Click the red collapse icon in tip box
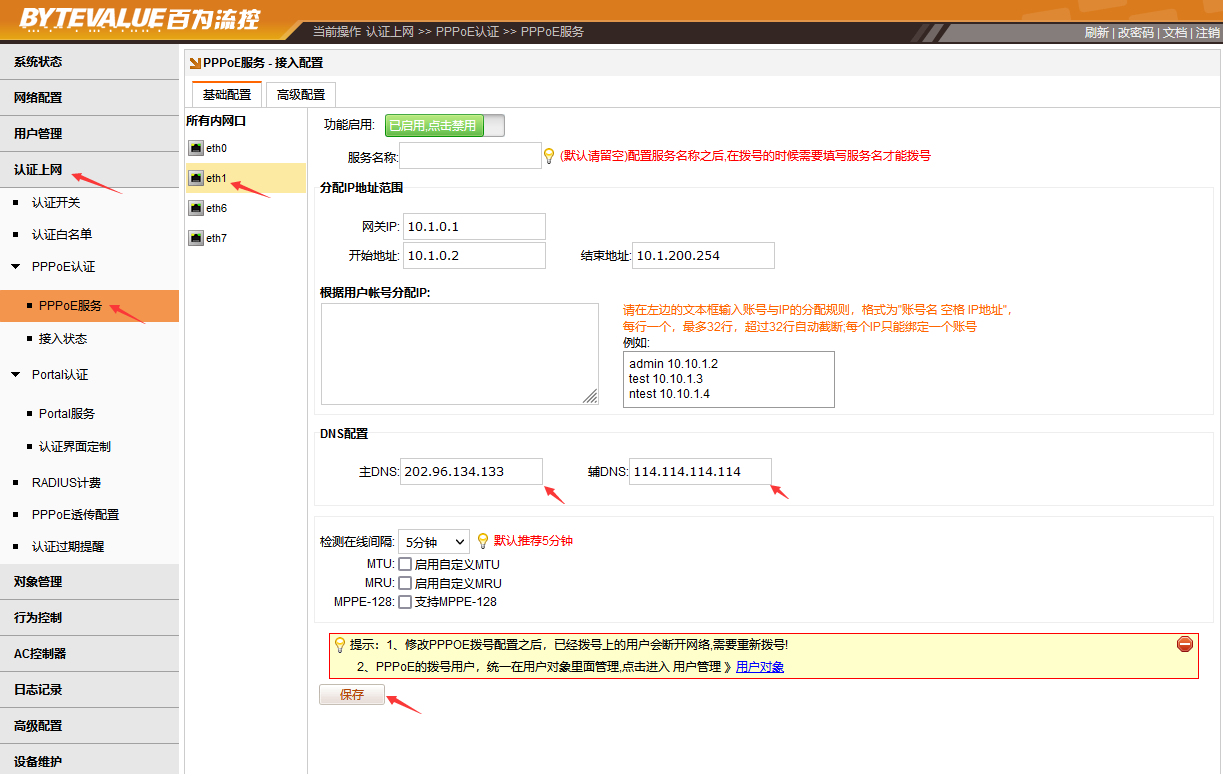Viewport: 1223px width, 774px height. tap(1185, 644)
